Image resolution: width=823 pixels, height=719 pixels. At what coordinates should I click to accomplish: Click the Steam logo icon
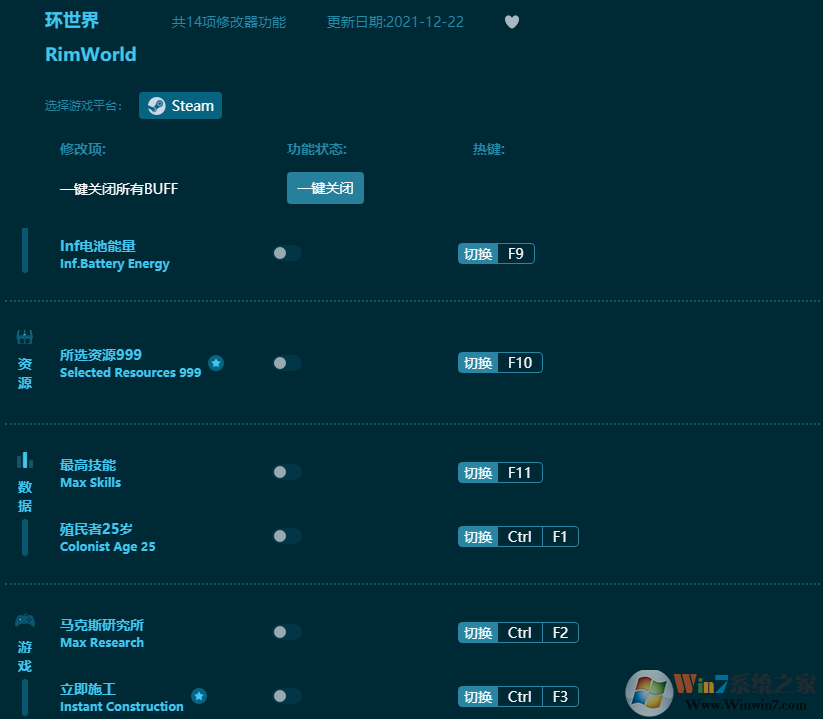156,106
